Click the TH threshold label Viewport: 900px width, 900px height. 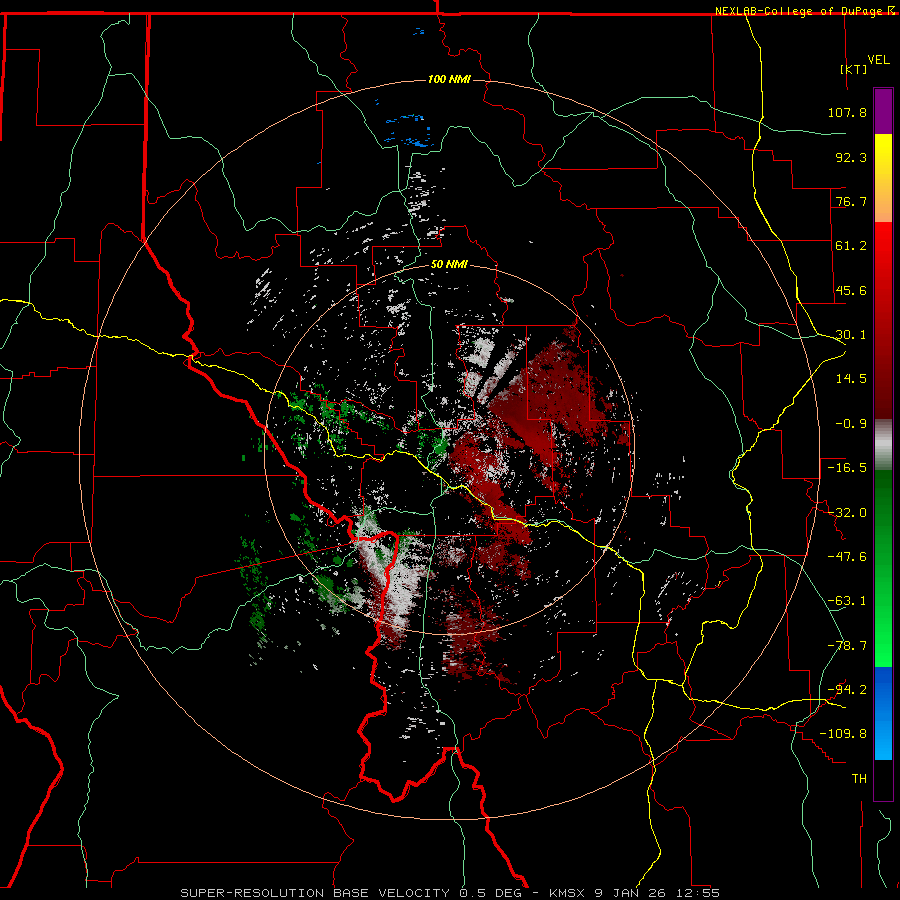[859, 779]
